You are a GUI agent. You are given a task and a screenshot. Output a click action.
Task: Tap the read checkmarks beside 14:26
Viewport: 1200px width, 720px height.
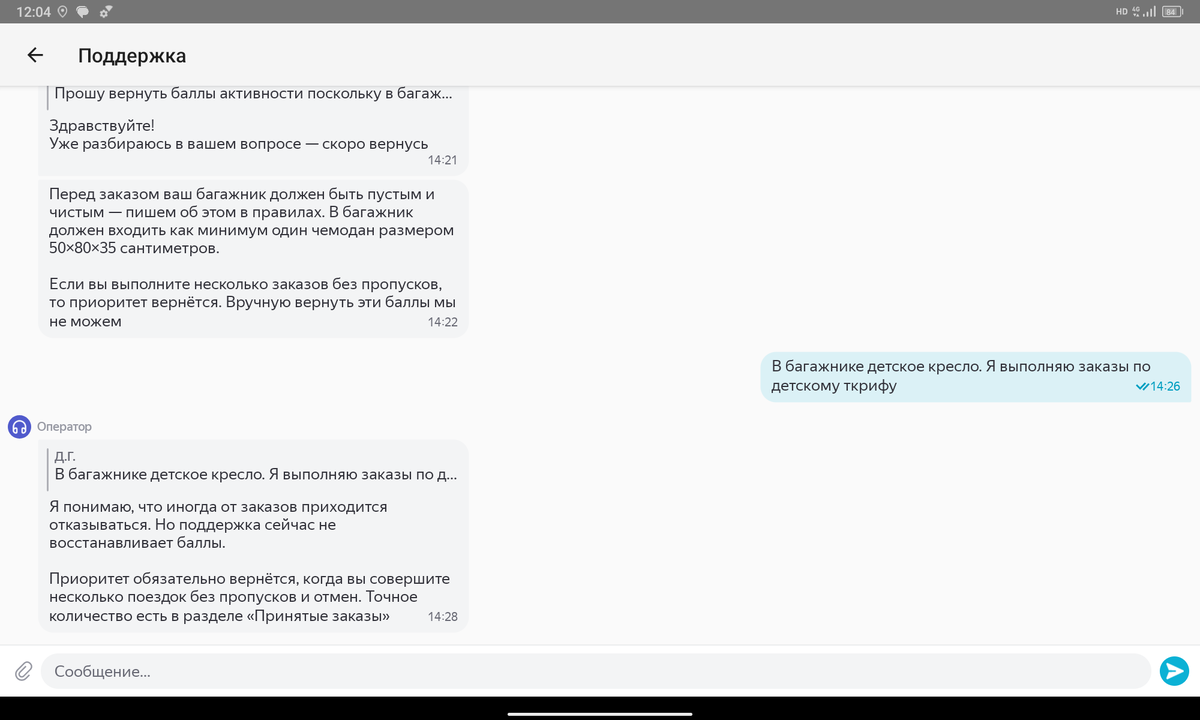[1143, 387]
